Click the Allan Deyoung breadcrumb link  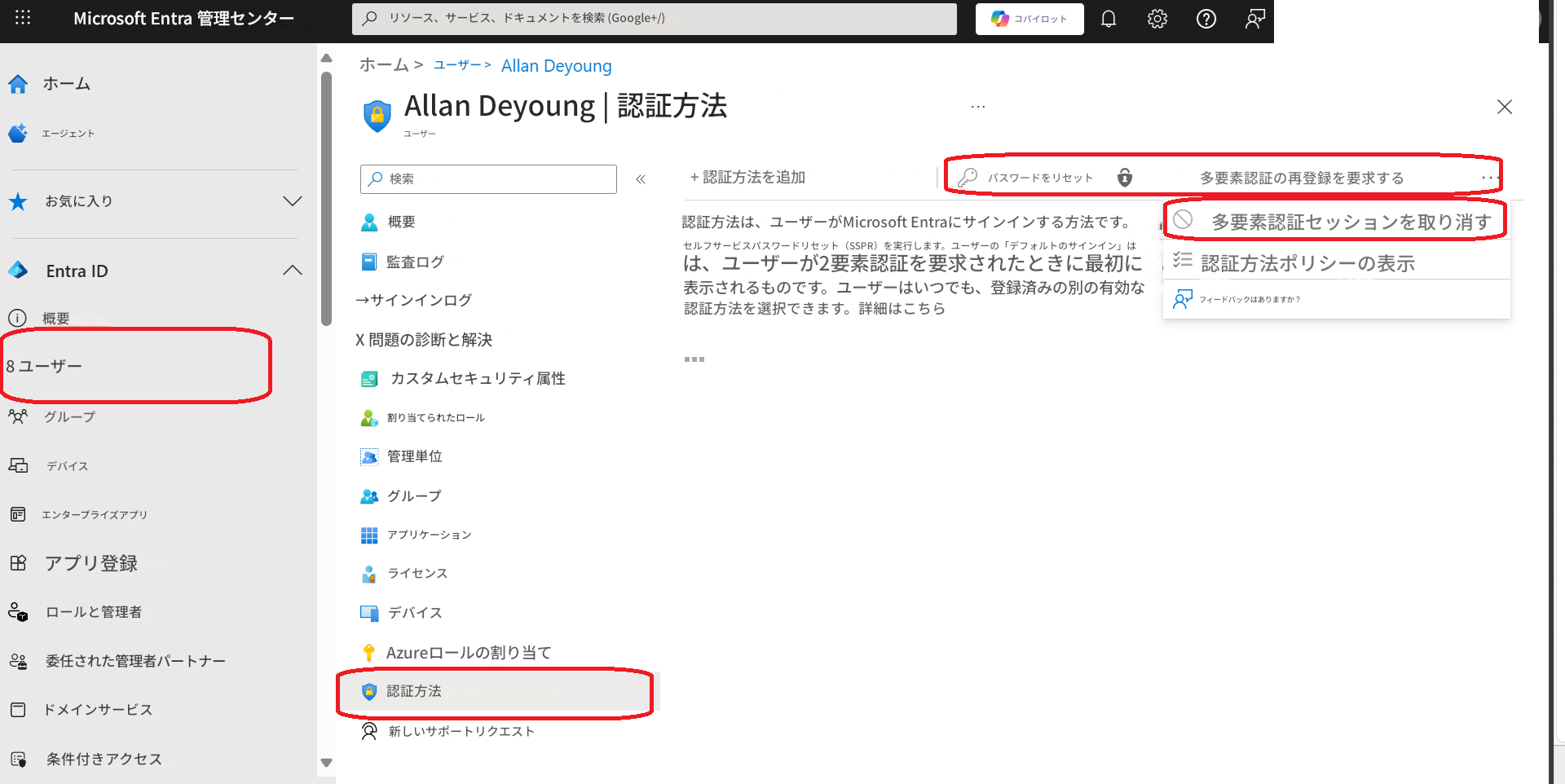click(x=556, y=66)
